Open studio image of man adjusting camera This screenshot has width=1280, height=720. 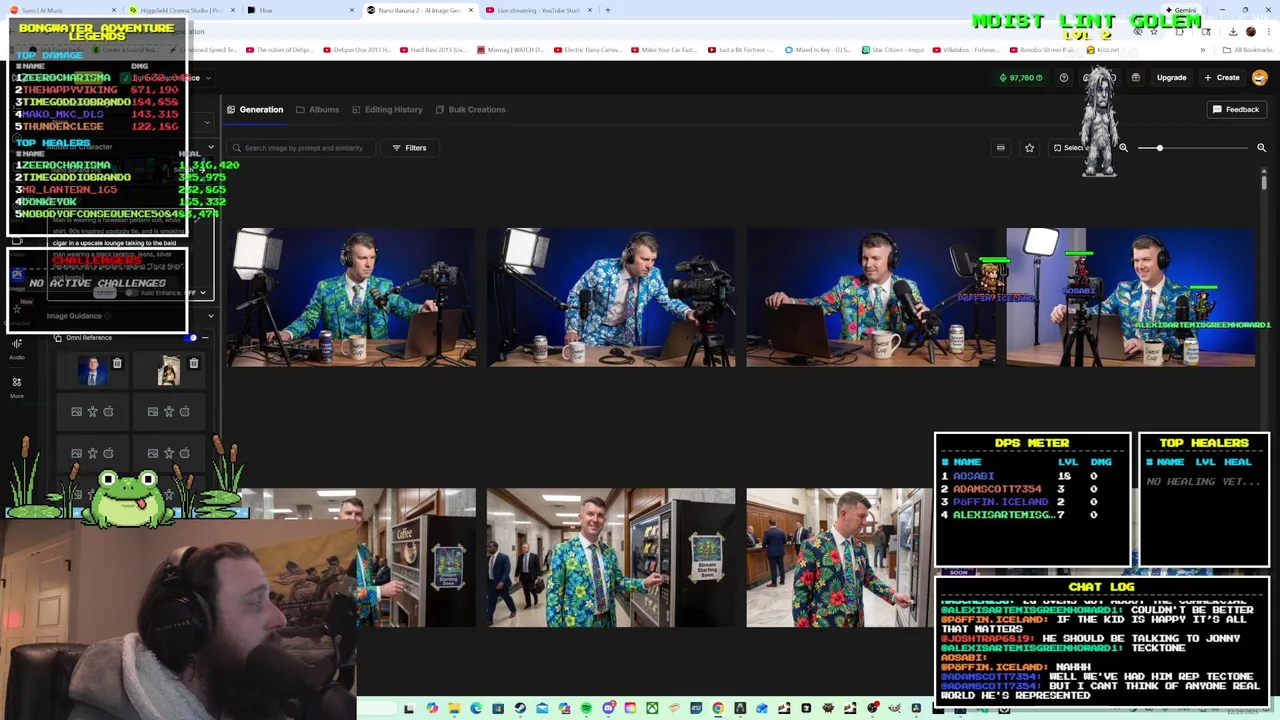611,297
